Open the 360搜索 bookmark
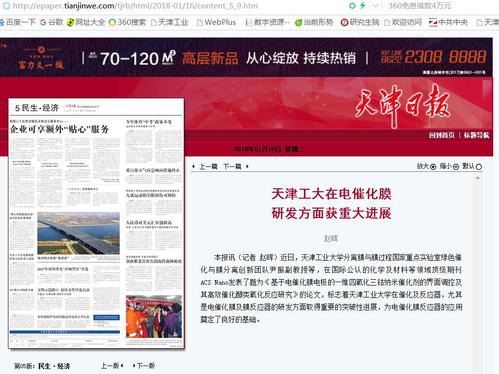 click(x=127, y=22)
